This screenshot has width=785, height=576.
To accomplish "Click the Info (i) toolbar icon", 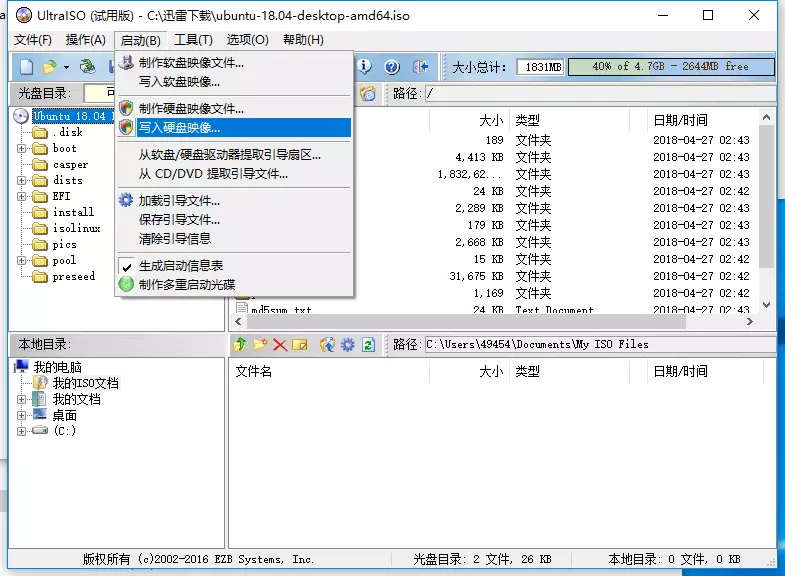I will (x=364, y=66).
